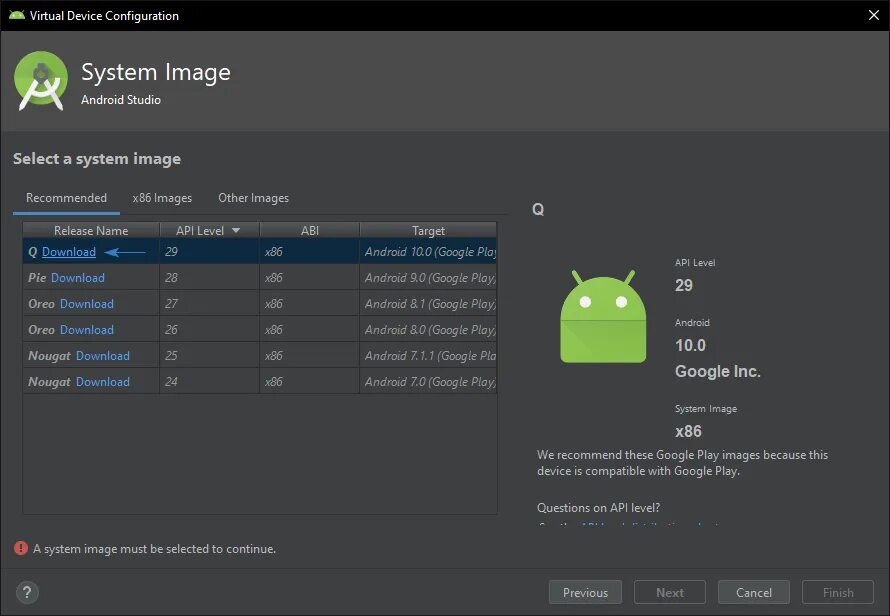This screenshot has width=890, height=616.
Task: Select the API level 29 cell
Action: tap(209, 252)
